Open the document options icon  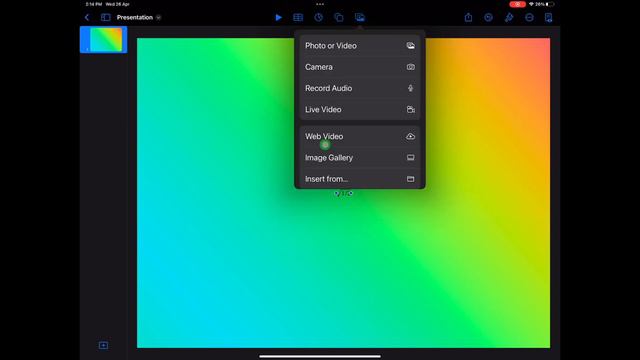click(x=549, y=18)
